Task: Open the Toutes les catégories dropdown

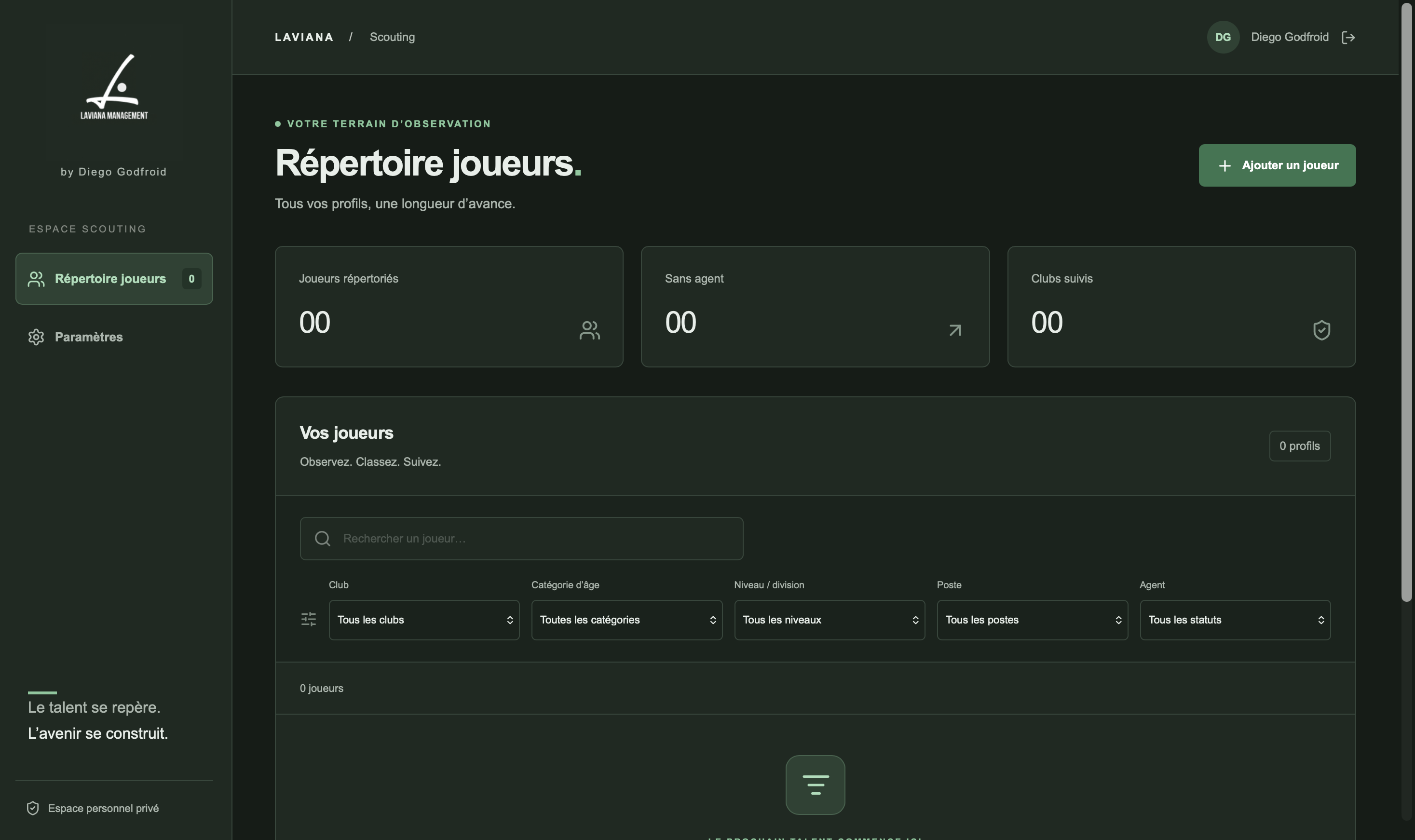Action: click(x=626, y=620)
